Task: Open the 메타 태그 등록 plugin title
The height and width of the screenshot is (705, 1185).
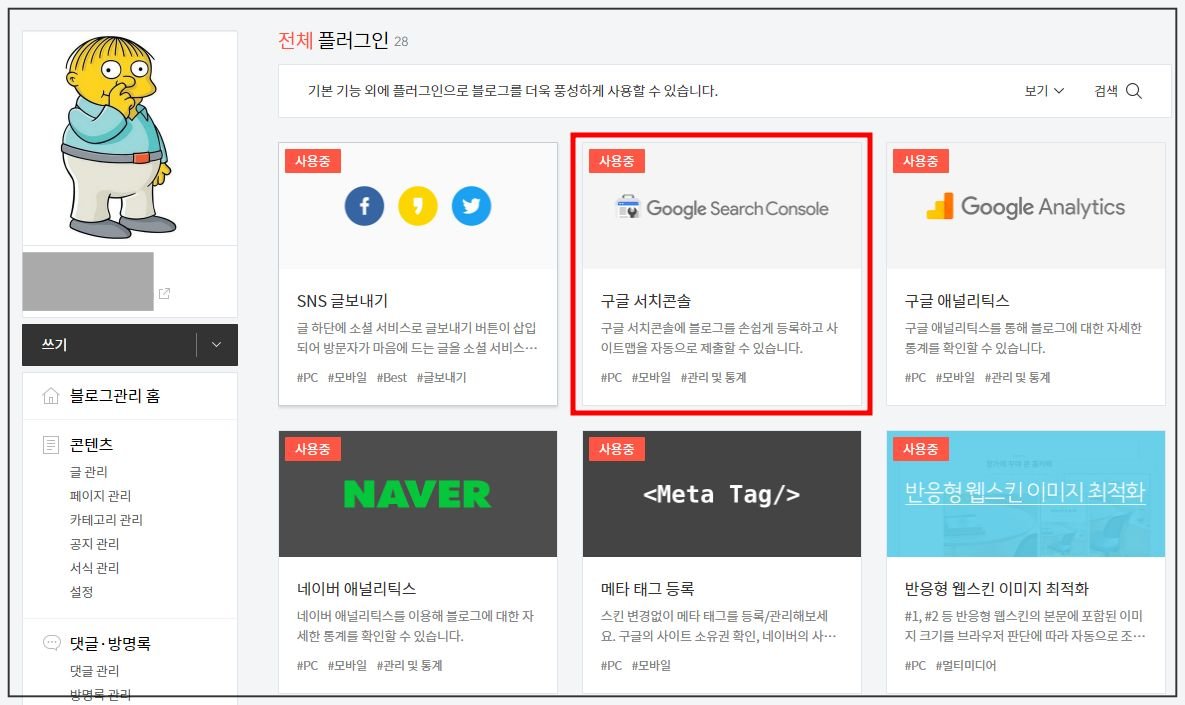Action: [x=647, y=589]
